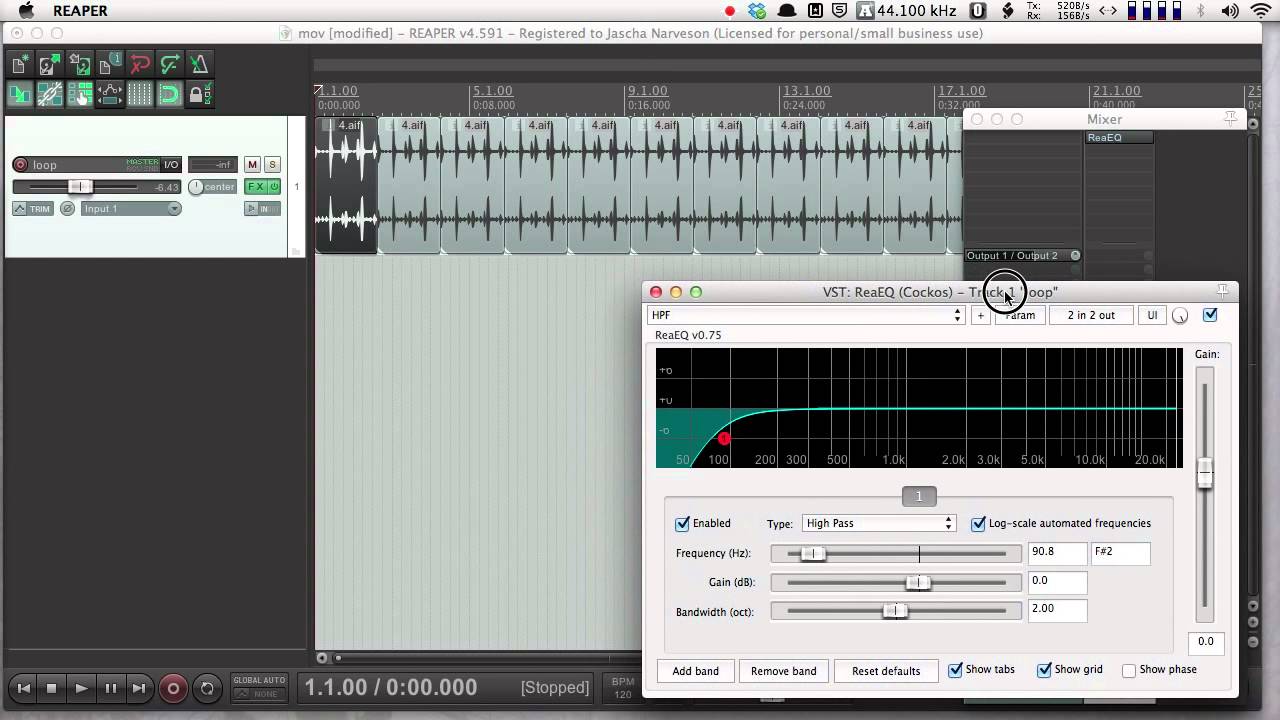
Task: Click the track envelope TRIM button
Action: [x=33, y=209]
